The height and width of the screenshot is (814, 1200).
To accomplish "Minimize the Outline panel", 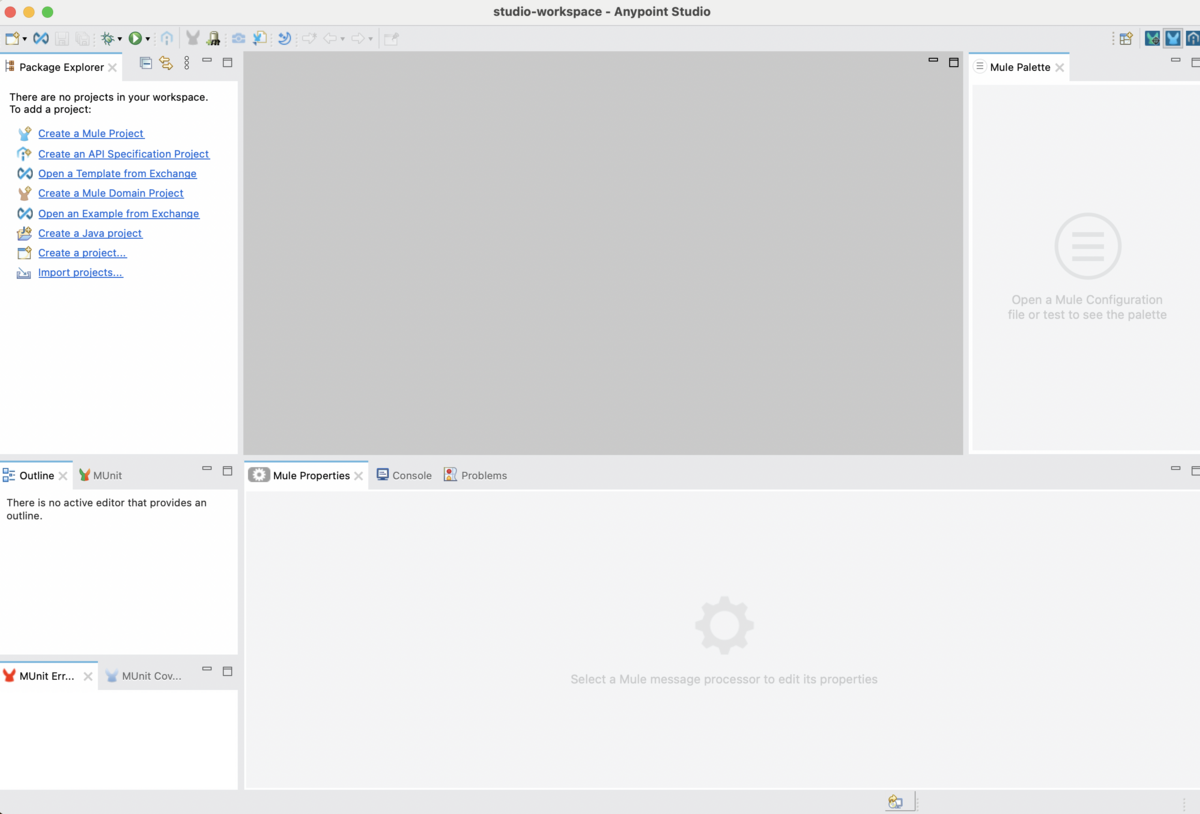I will tap(207, 469).
